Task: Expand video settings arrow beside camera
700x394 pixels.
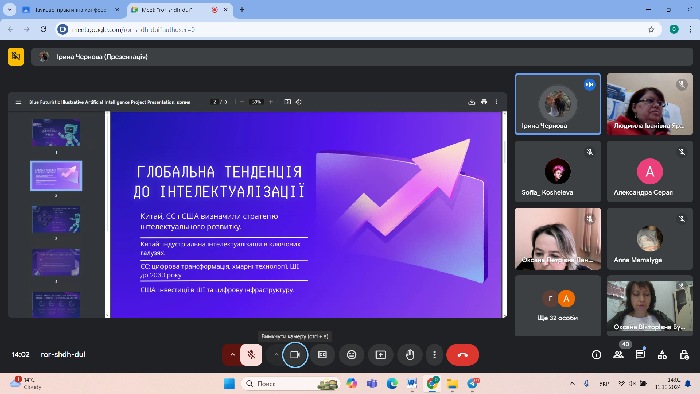Action: [276, 355]
